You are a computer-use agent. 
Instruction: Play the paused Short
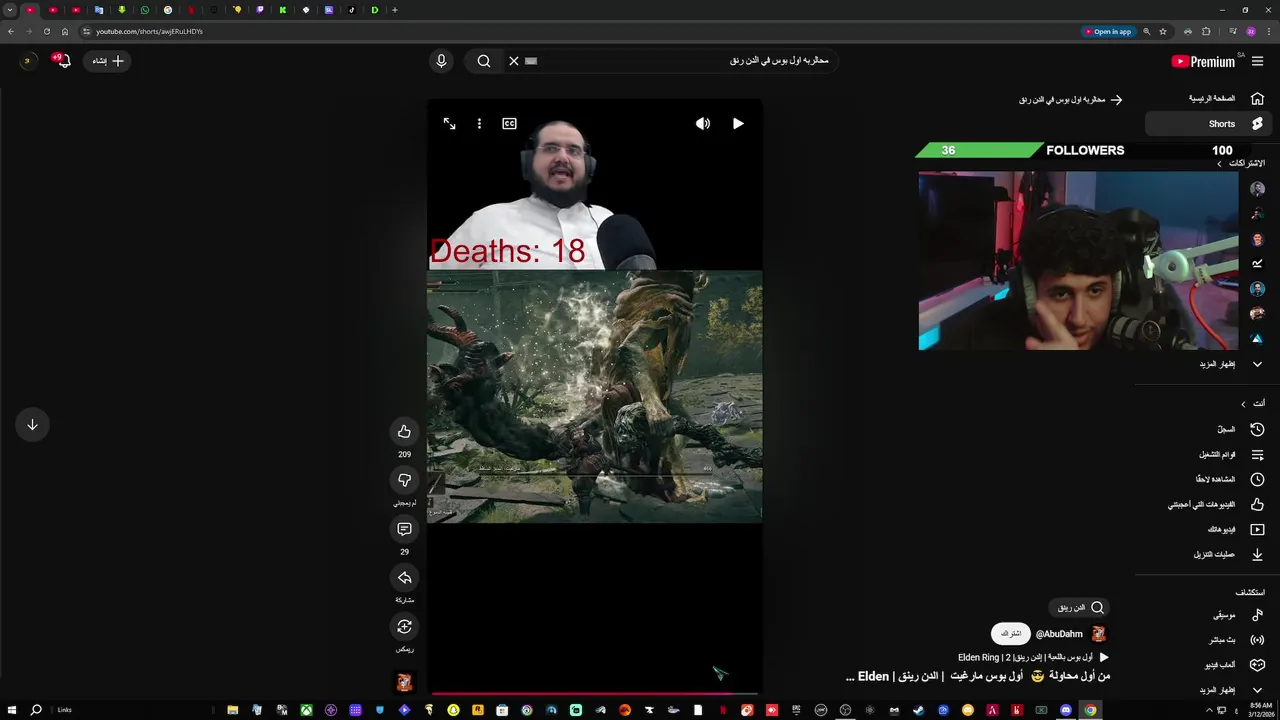click(738, 124)
